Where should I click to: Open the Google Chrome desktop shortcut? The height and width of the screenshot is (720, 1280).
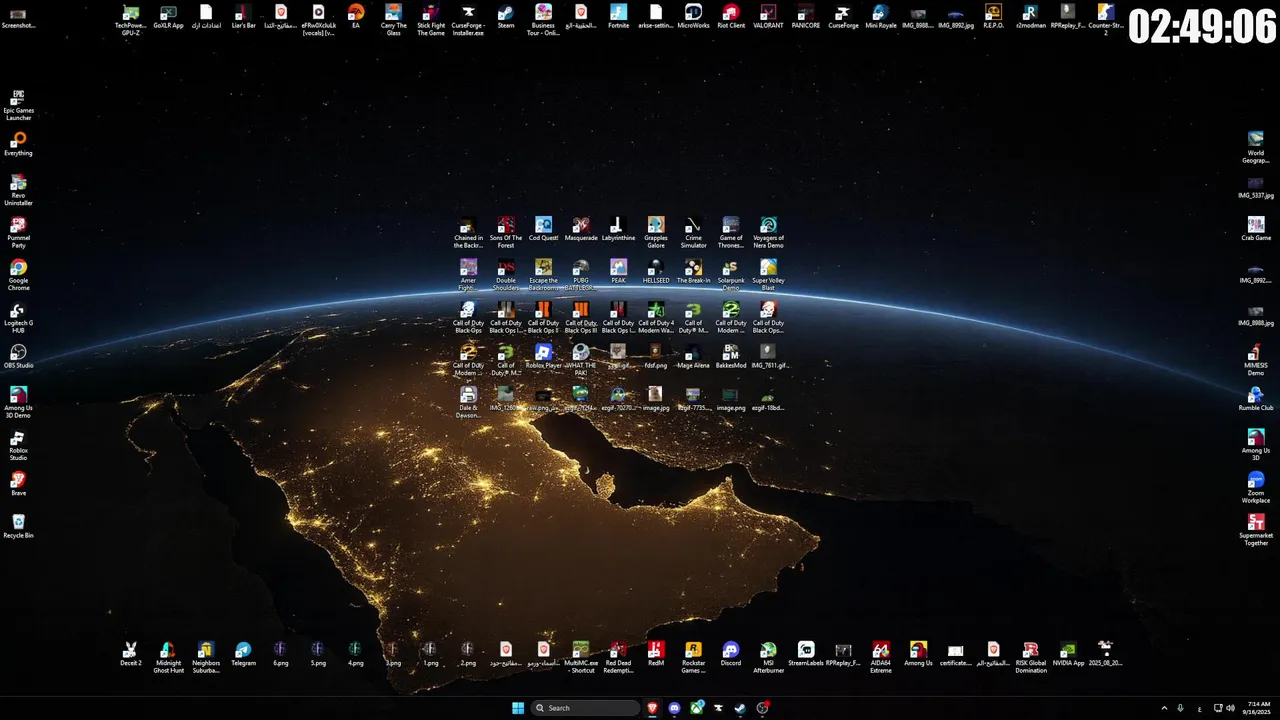pos(18,275)
